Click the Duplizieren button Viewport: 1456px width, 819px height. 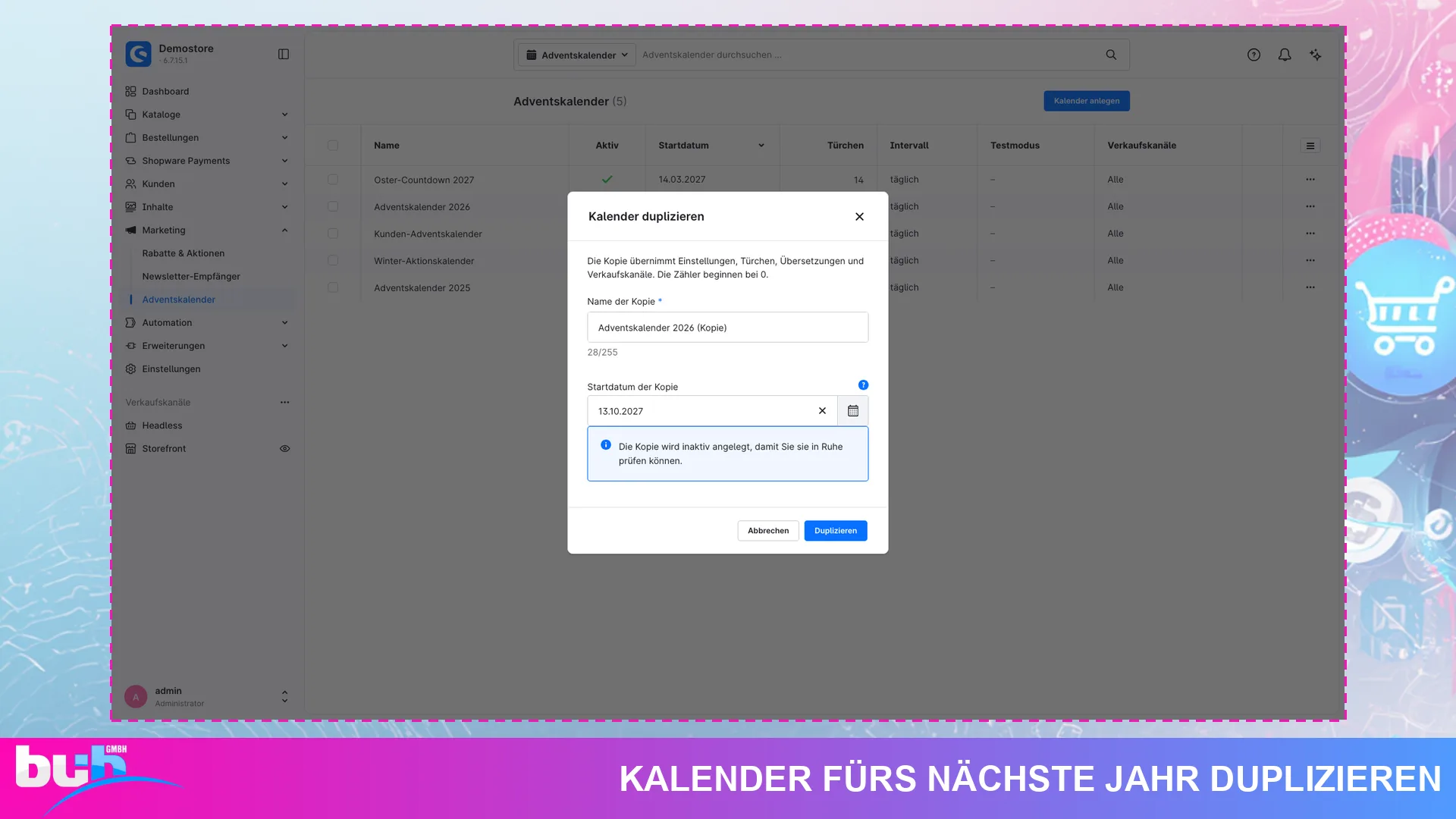click(x=836, y=531)
